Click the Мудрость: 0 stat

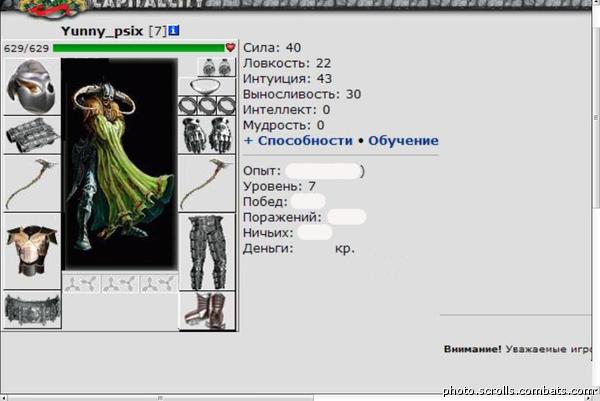coord(284,125)
